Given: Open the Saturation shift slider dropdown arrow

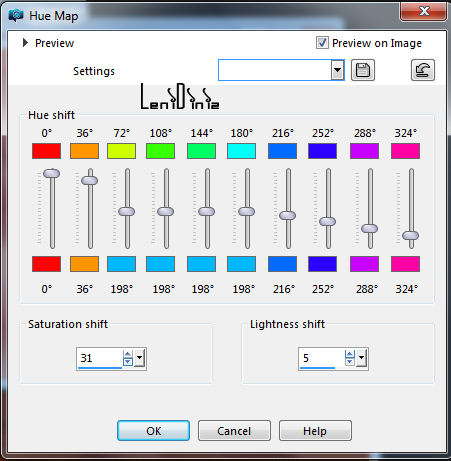Looking at the screenshot, I should pyautogui.click(x=139, y=358).
